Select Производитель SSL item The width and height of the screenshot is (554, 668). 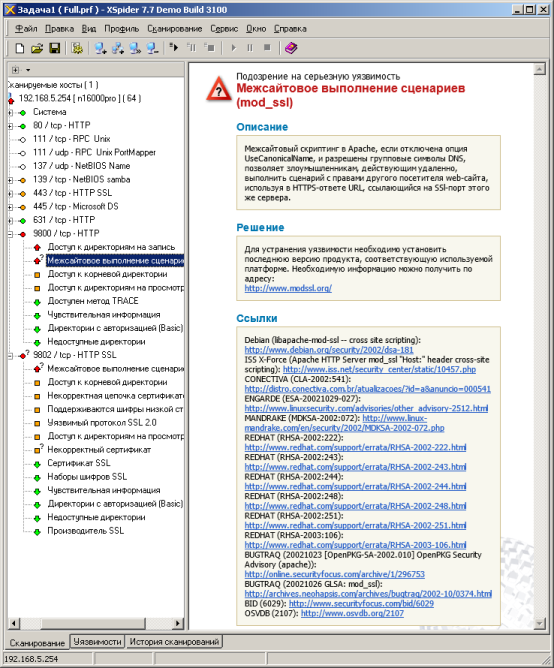pyautogui.click(x=86, y=531)
